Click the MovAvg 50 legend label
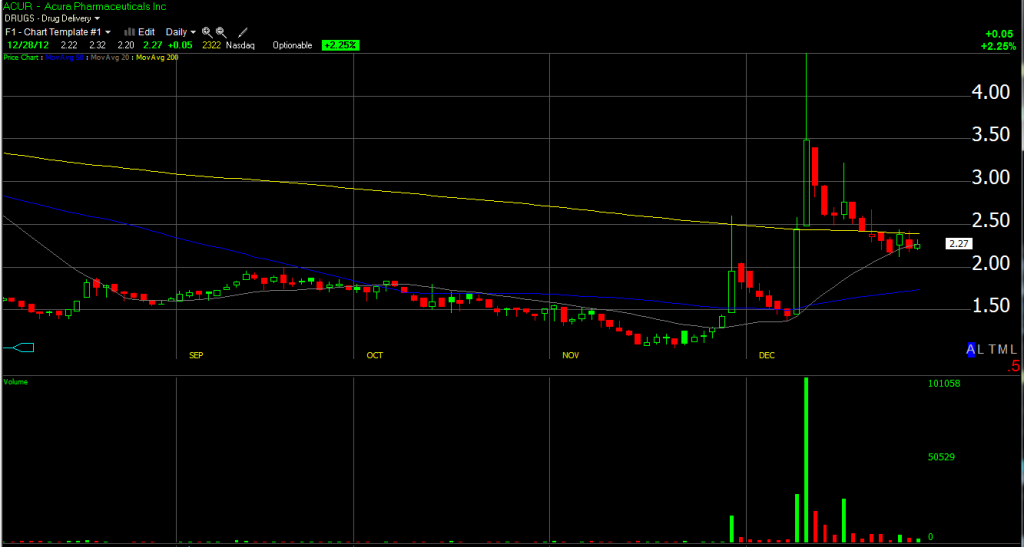The image size is (1024, 547). 65,57
